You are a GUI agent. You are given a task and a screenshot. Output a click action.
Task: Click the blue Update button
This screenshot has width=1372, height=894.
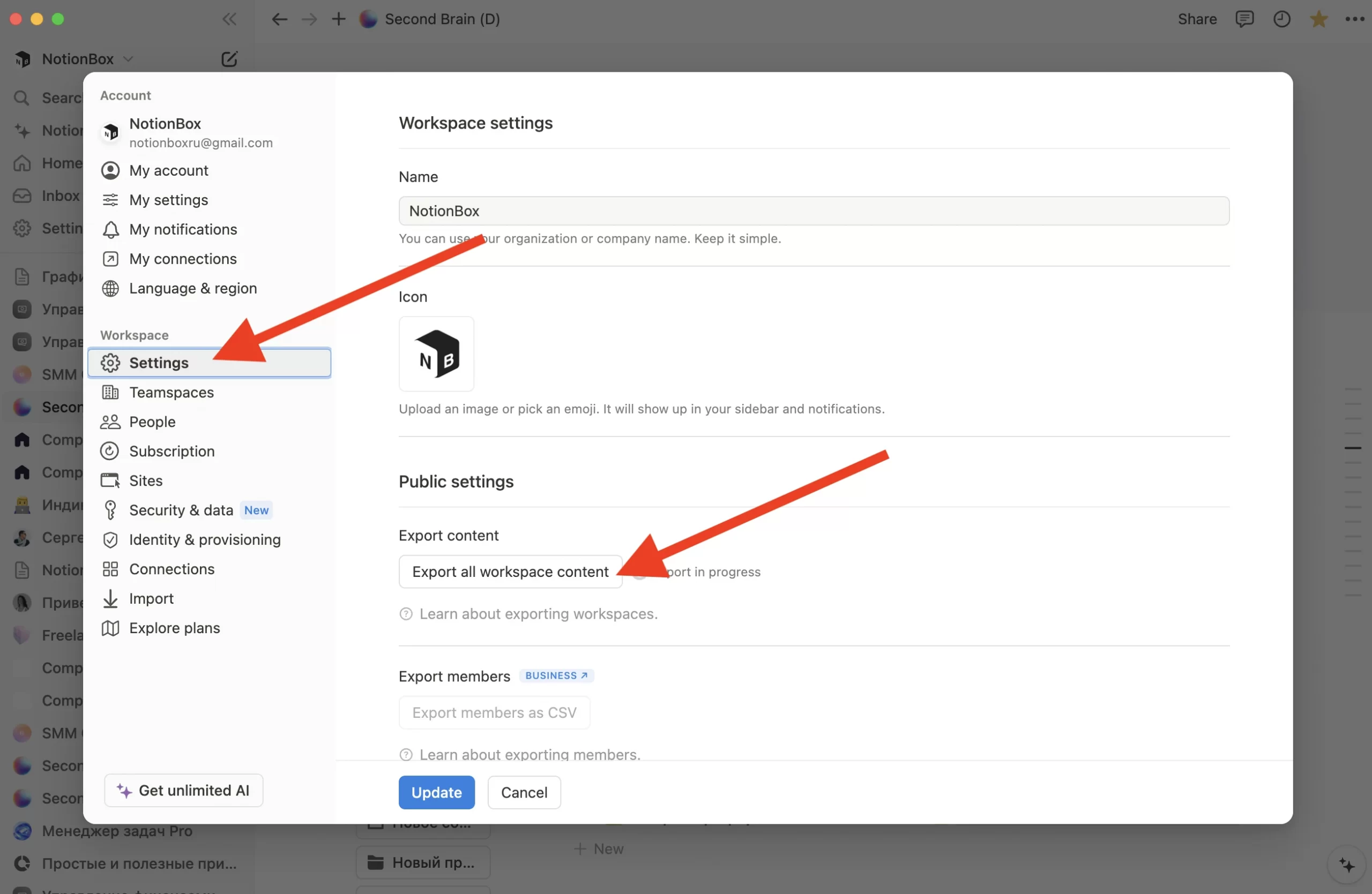436,792
